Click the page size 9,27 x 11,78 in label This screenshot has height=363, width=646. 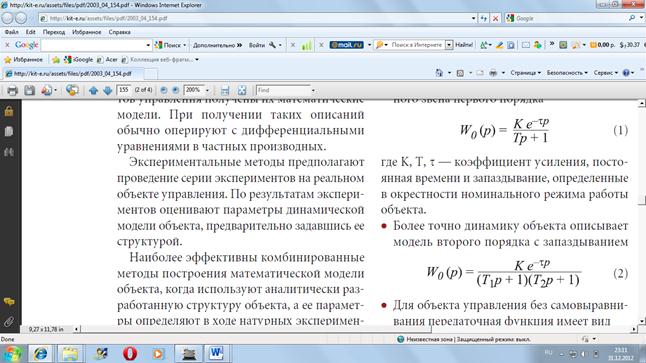pyautogui.click(x=46, y=329)
